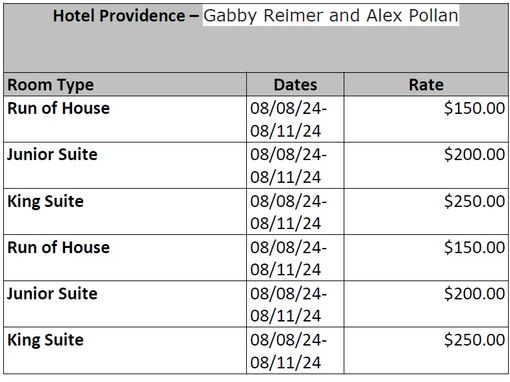Click the first Junior Suite room type cell
Screen dimensions: 510x382
[125, 166]
